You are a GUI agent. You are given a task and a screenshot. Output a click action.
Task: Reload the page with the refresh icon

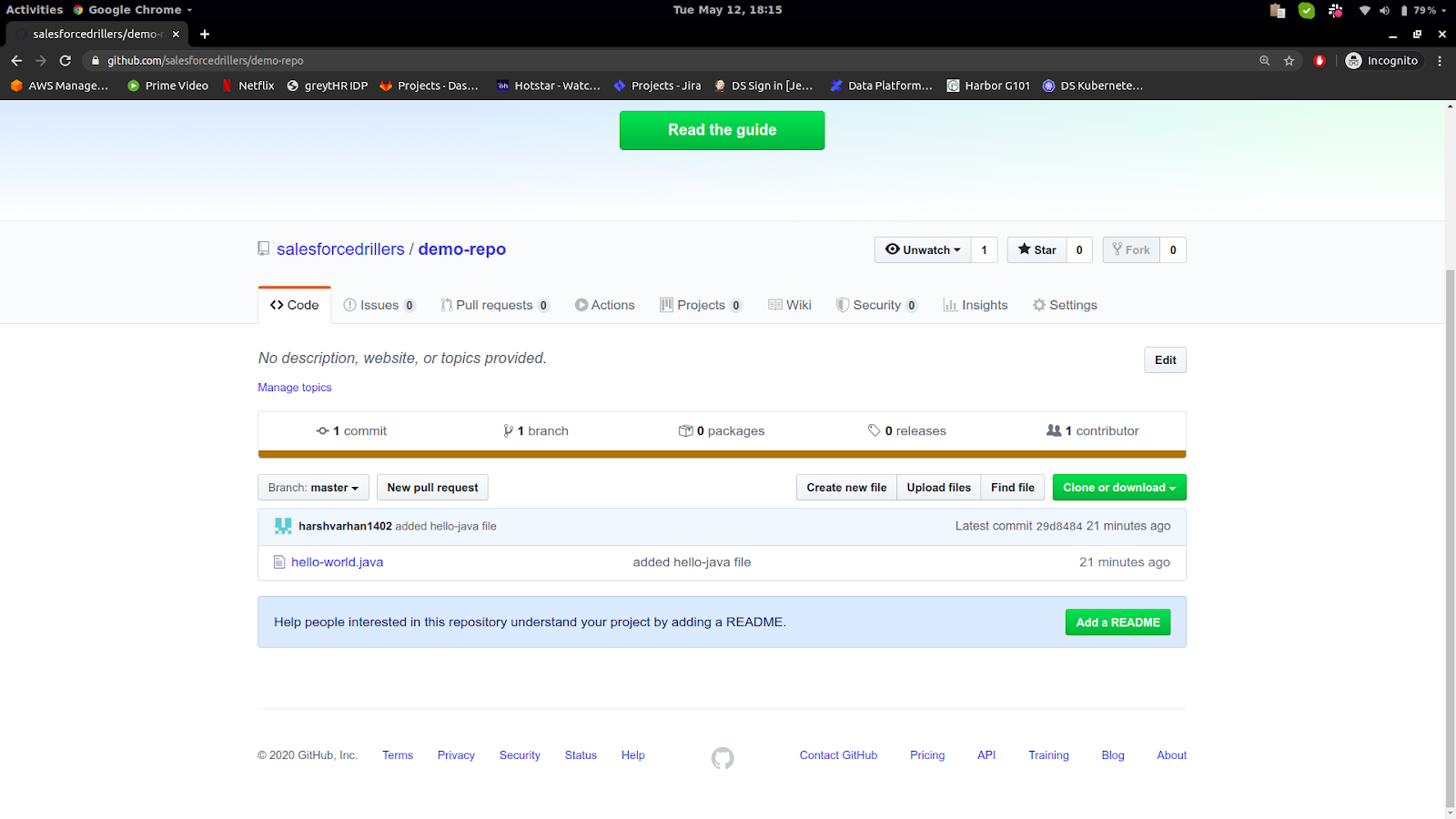(65, 60)
